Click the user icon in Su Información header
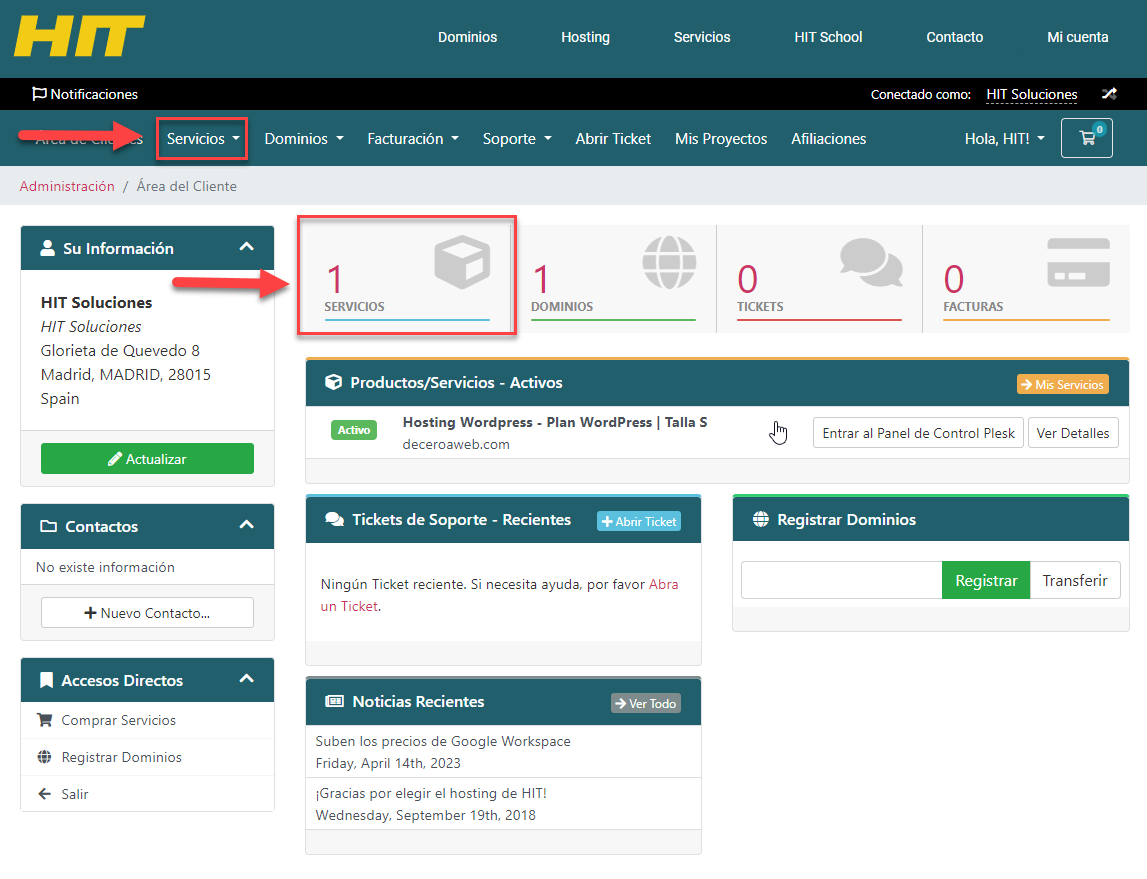Viewport: 1147px width, 879px height. point(48,248)
